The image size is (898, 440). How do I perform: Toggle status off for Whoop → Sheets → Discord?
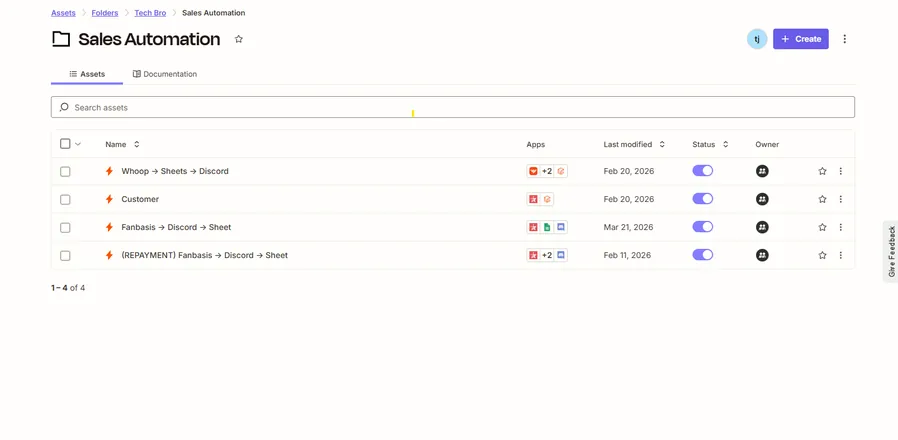click(x=703, y=171)
